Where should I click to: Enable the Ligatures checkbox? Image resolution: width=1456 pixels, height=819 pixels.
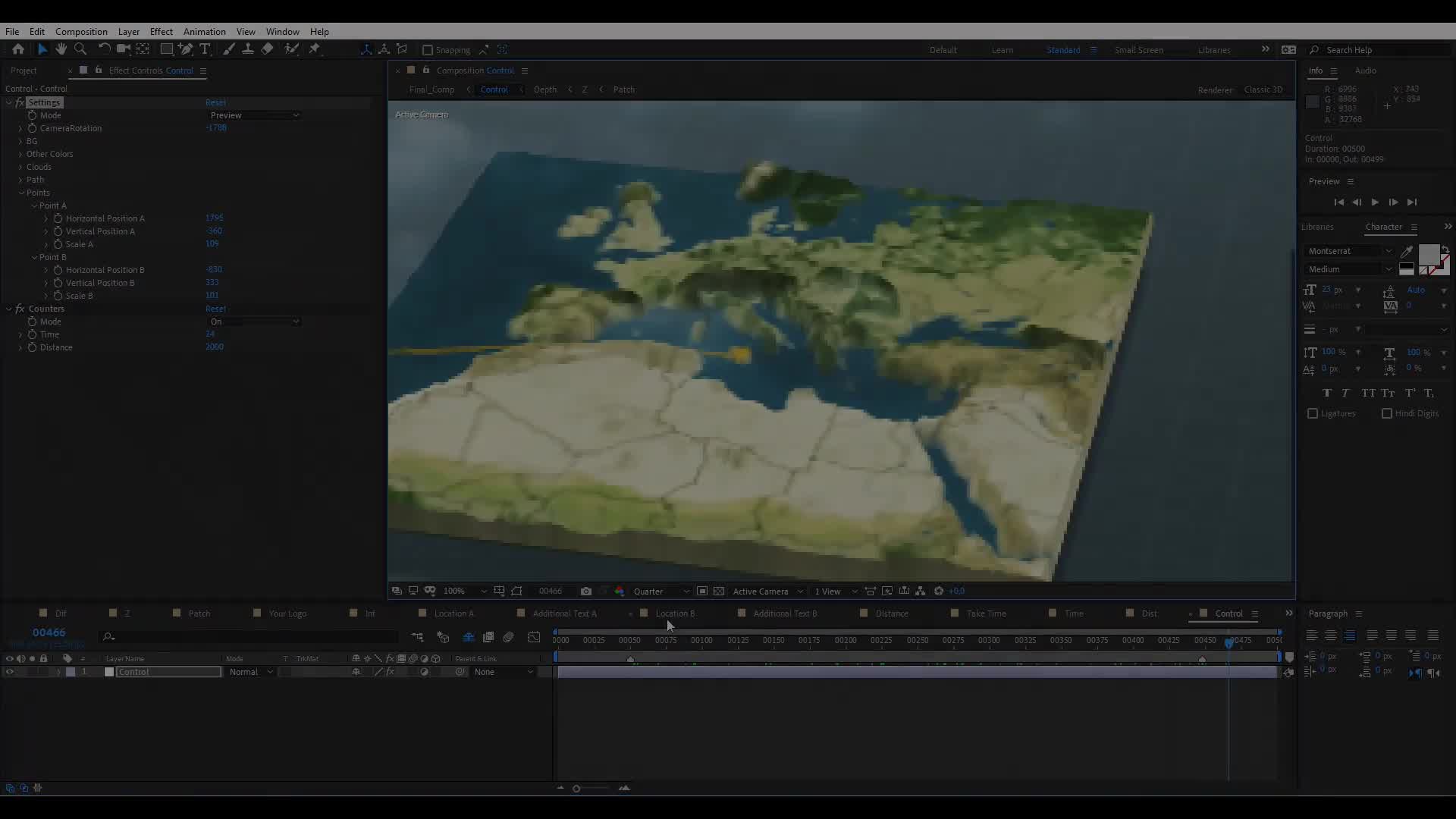(1313, 414)
